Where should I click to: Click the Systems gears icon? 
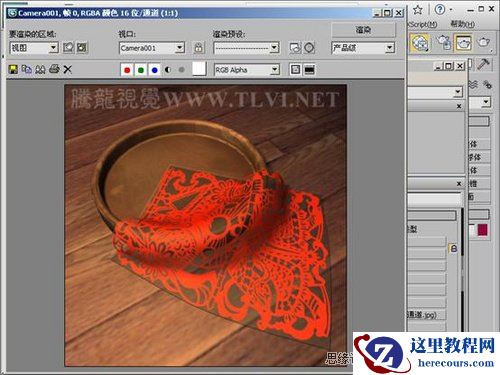click(487, 85)
